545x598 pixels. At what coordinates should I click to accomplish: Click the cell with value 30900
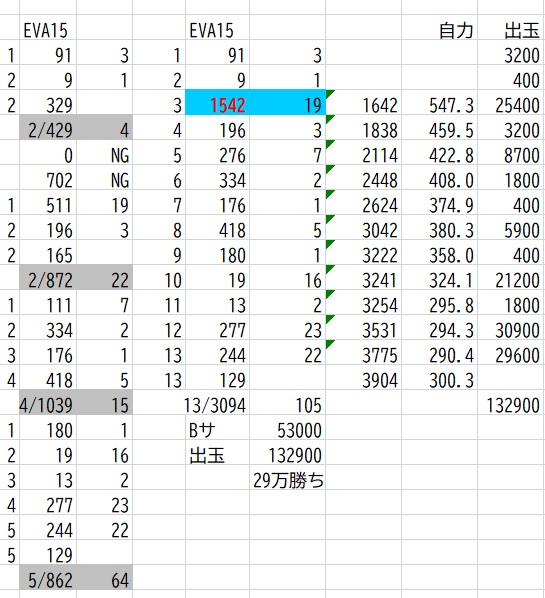tap(511, 330)
